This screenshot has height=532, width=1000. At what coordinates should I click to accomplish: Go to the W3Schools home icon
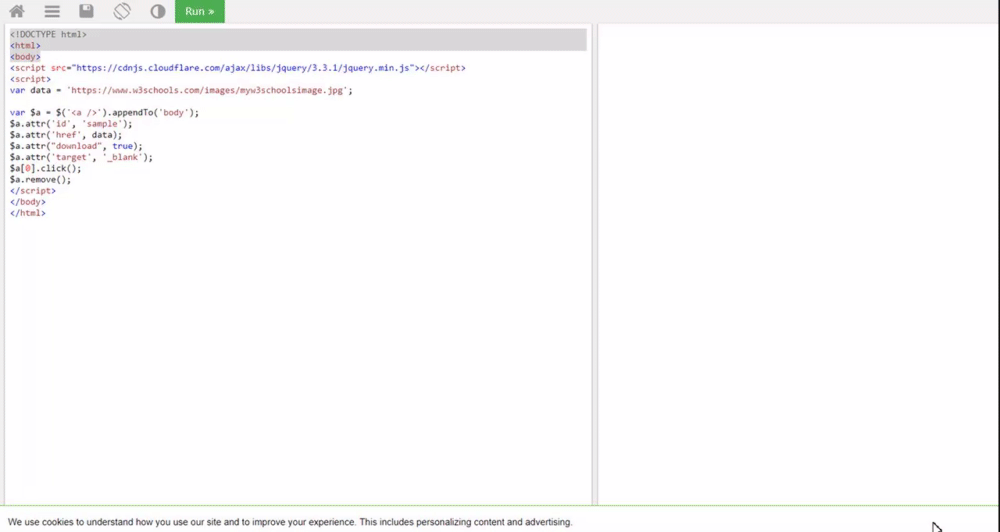17,11
